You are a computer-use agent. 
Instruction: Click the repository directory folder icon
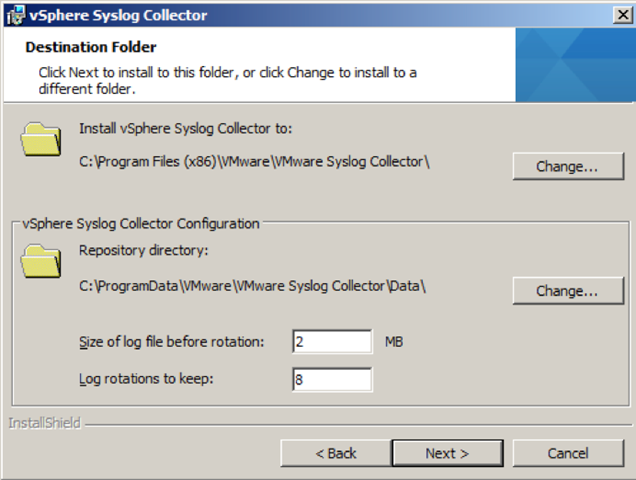[x=41, y=261]
